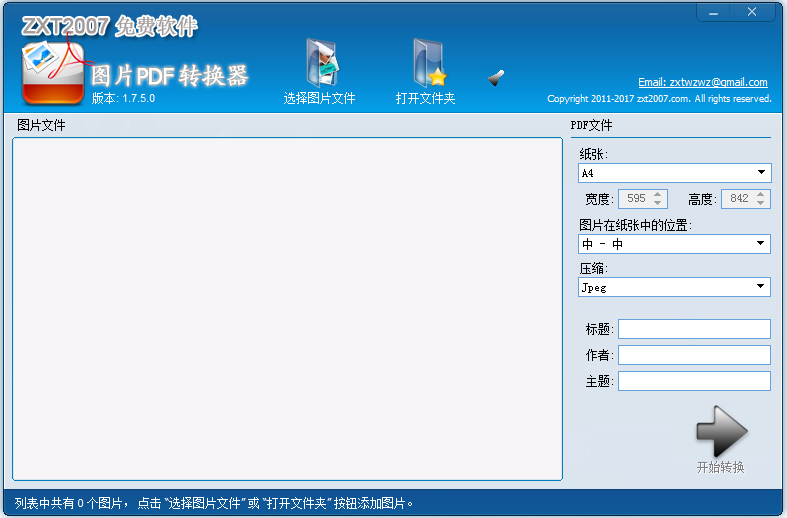Focus the 主题 text field
Viewport: 787px width, 518px height.
[694, 381]
